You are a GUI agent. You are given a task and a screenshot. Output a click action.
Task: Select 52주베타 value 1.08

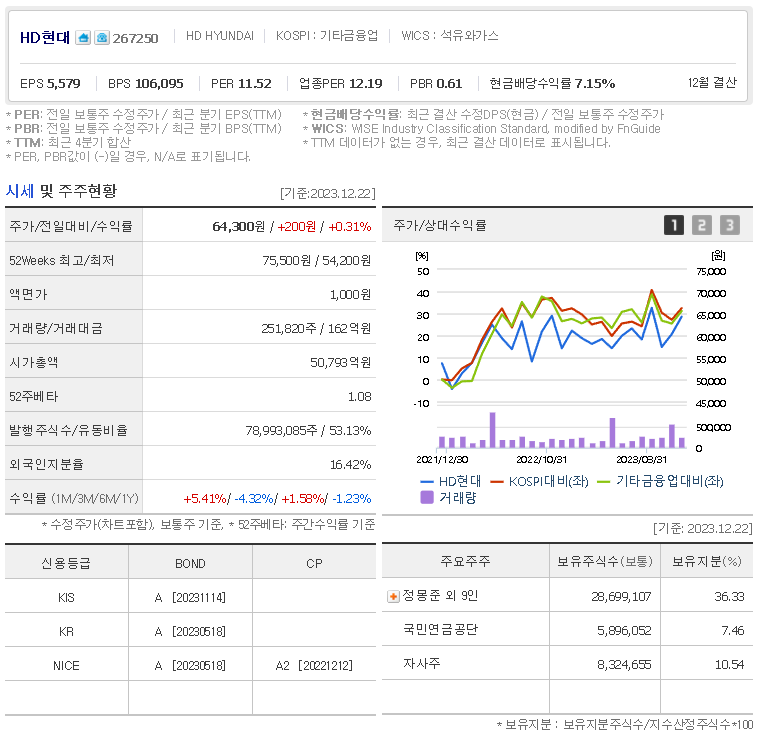pos(360,397)
